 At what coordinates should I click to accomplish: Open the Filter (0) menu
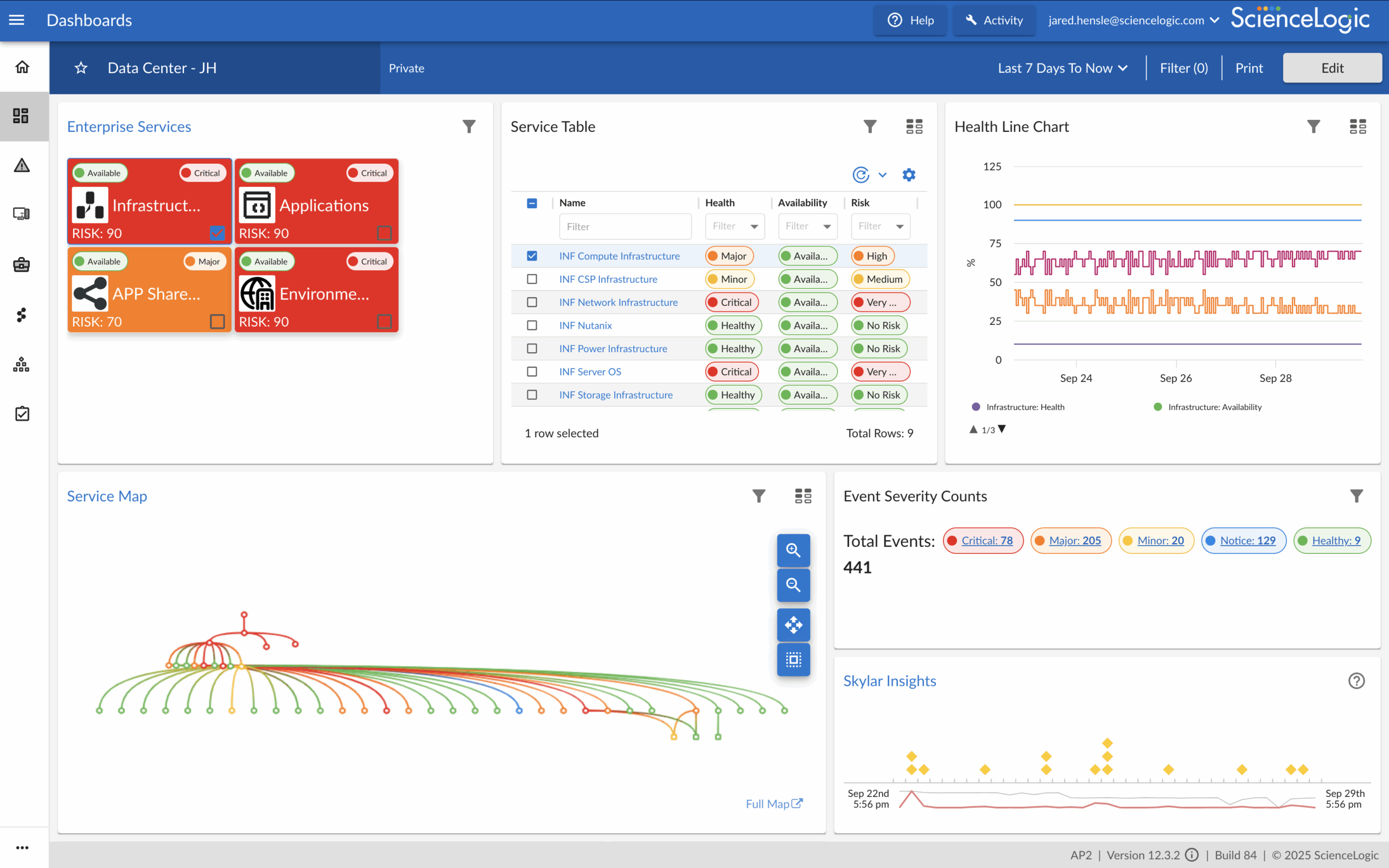[1183, 68]
